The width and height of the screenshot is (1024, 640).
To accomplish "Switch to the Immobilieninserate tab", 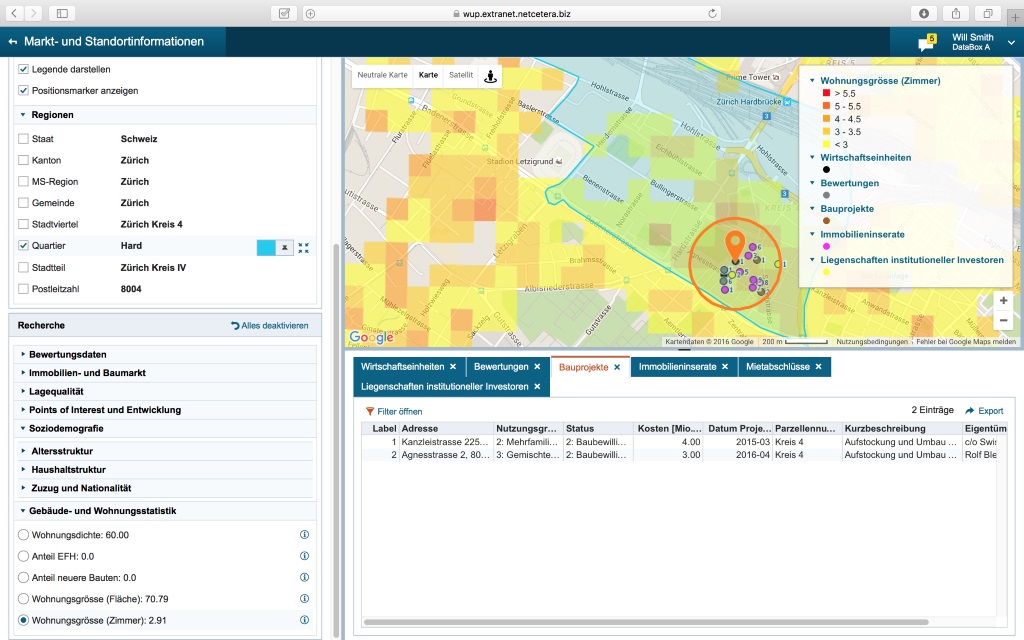I will point(677,367).
